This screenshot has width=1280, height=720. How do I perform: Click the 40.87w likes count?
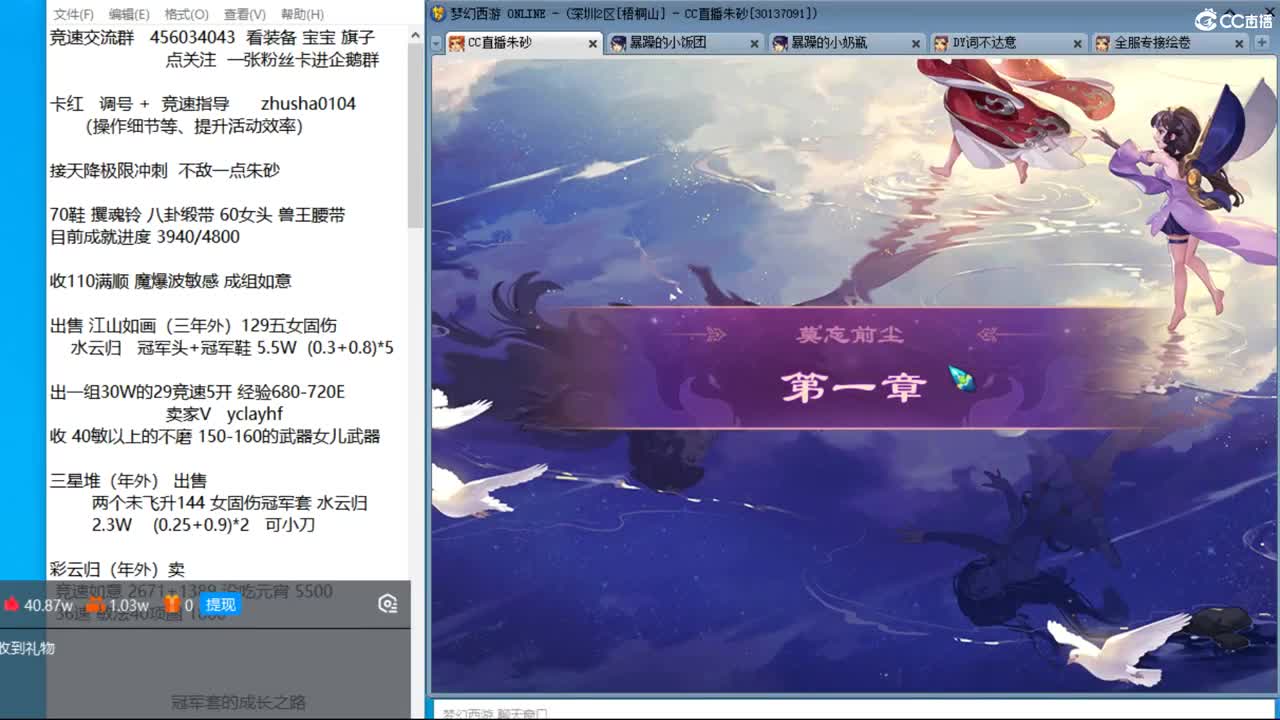[x=48, y=605]
